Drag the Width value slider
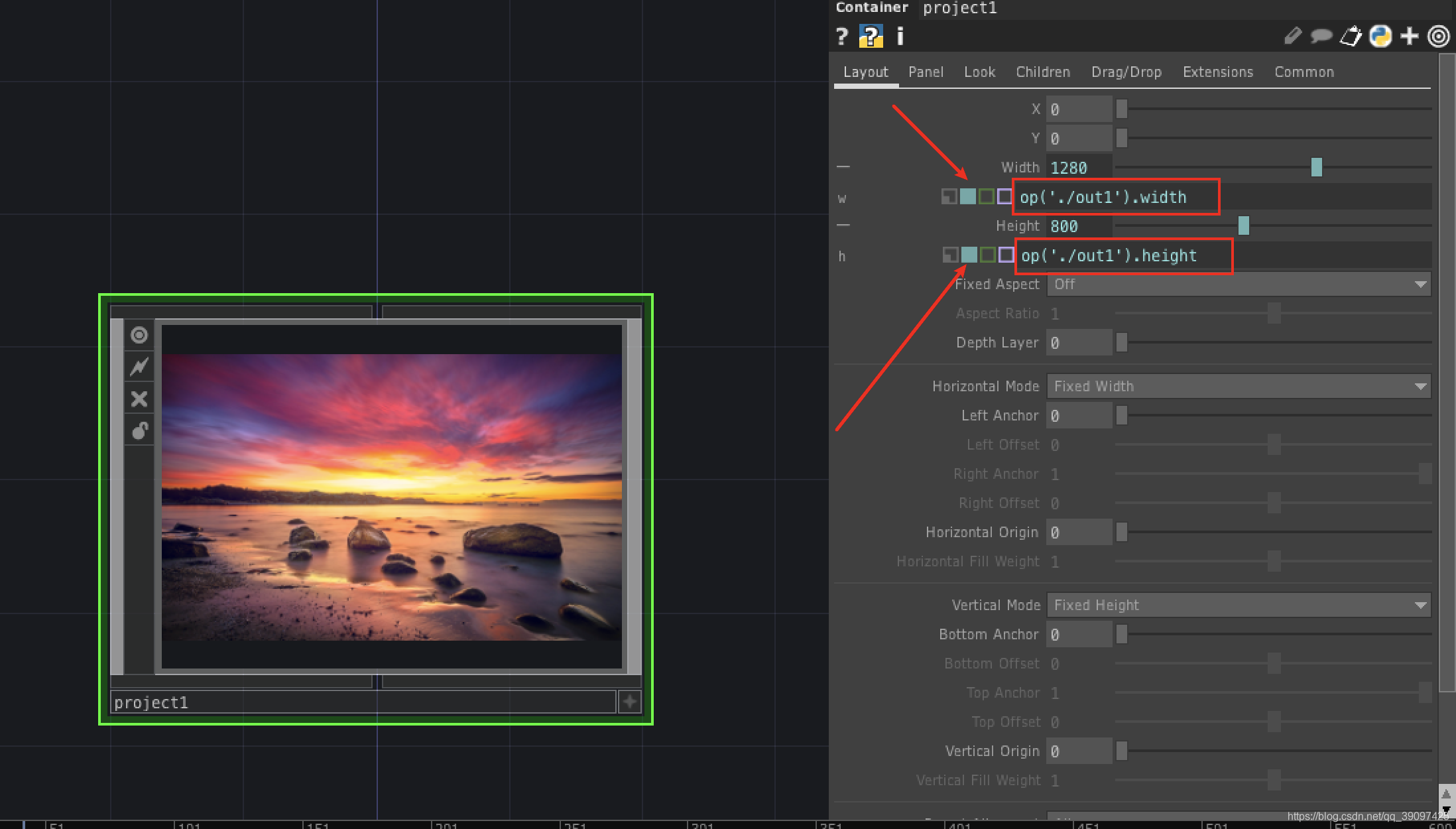Viewport: 1456px width, 829px height. pyautogui.click(x=1317, y=167)
